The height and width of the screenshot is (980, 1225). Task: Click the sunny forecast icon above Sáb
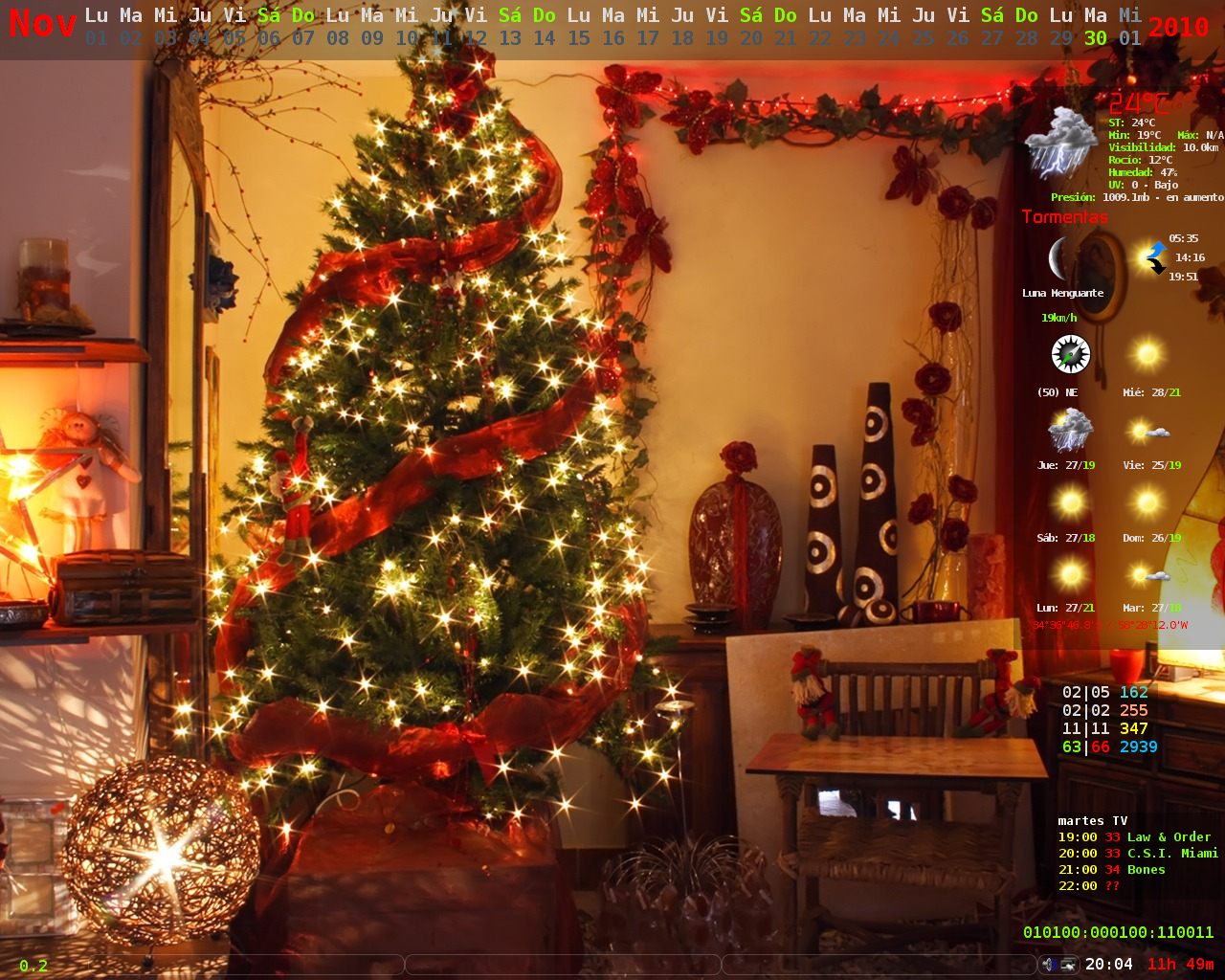(x=1070, y=501)
